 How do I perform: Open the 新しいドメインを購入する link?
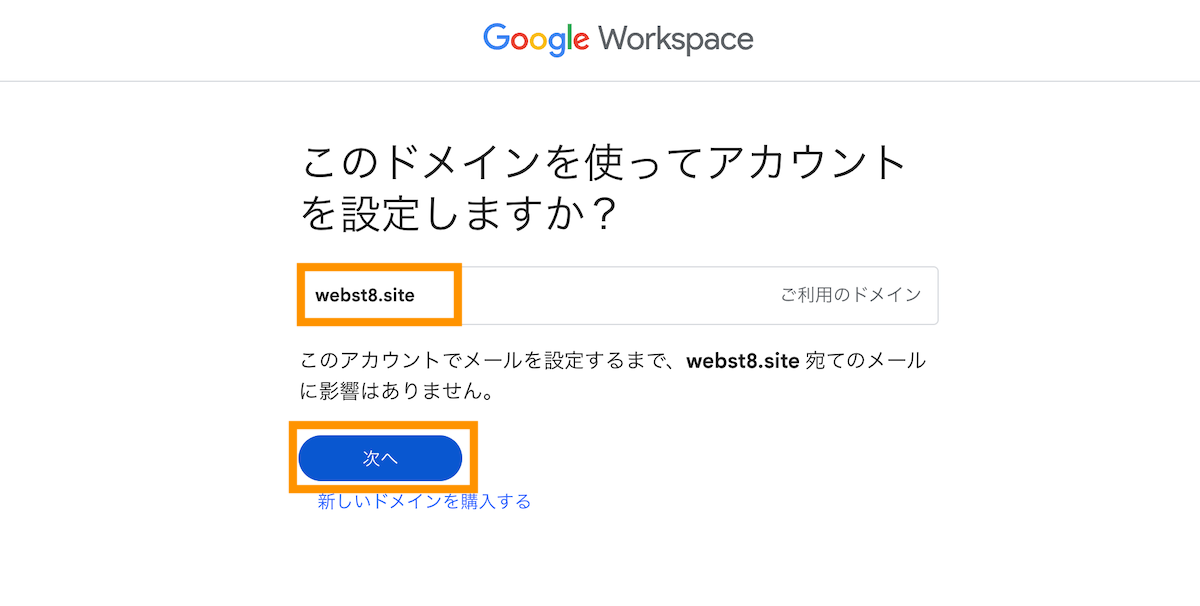pyautogui.click(x=424, y=501)
